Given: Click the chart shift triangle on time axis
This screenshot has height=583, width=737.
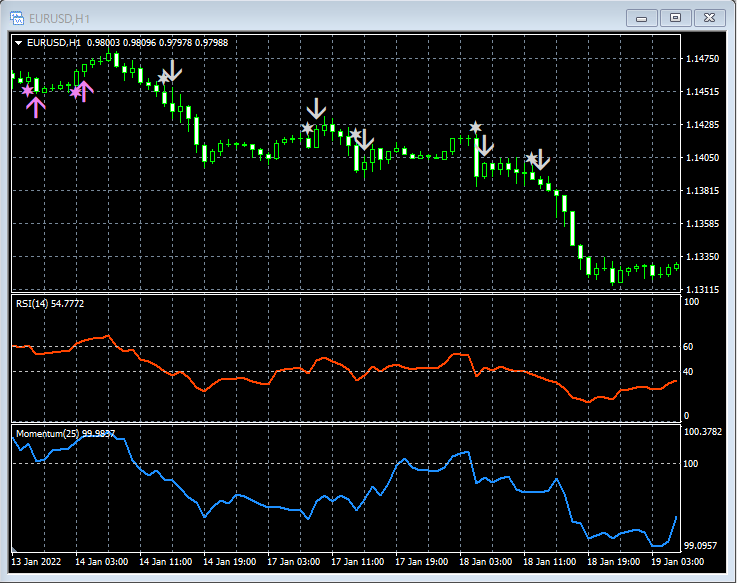Looking at the screenshot, I should point(15,549).
